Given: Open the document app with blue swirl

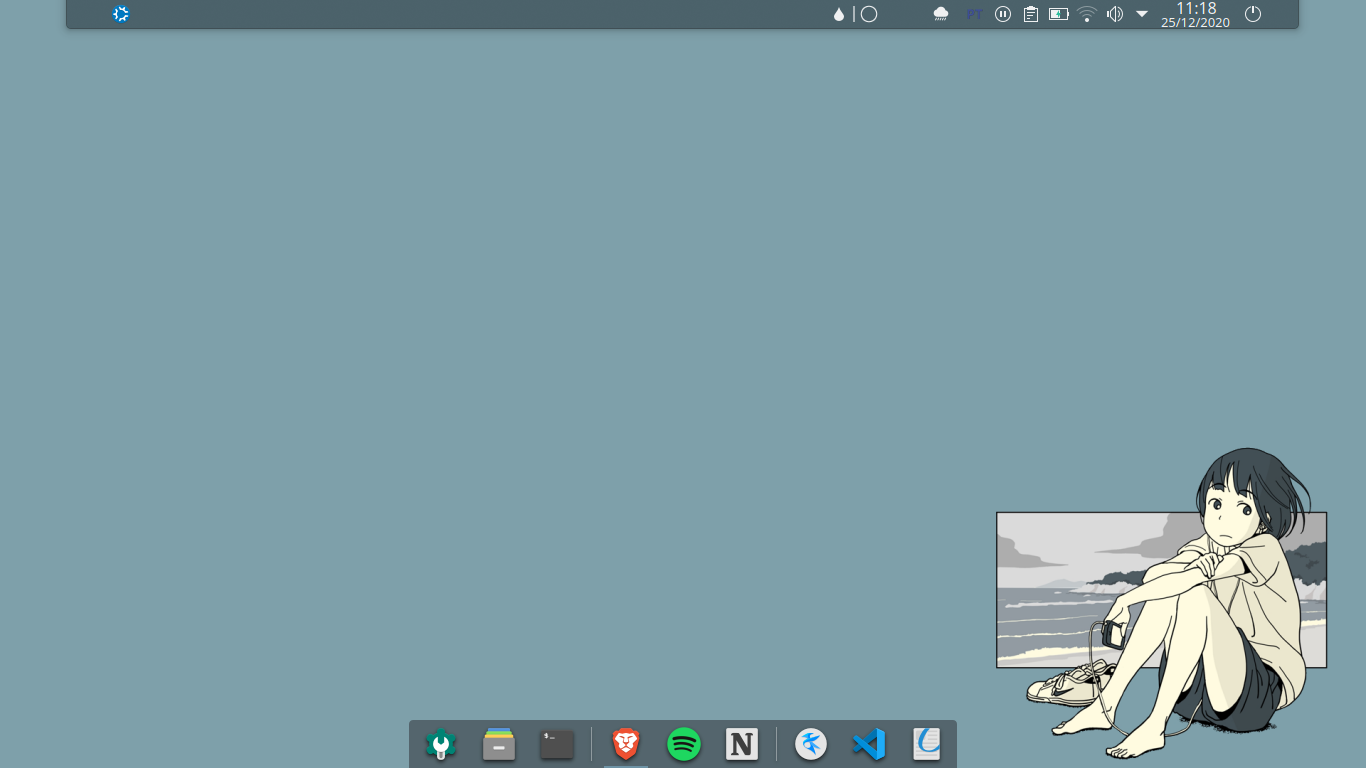Looking at the screenshot, I should [x=927, y=744].
